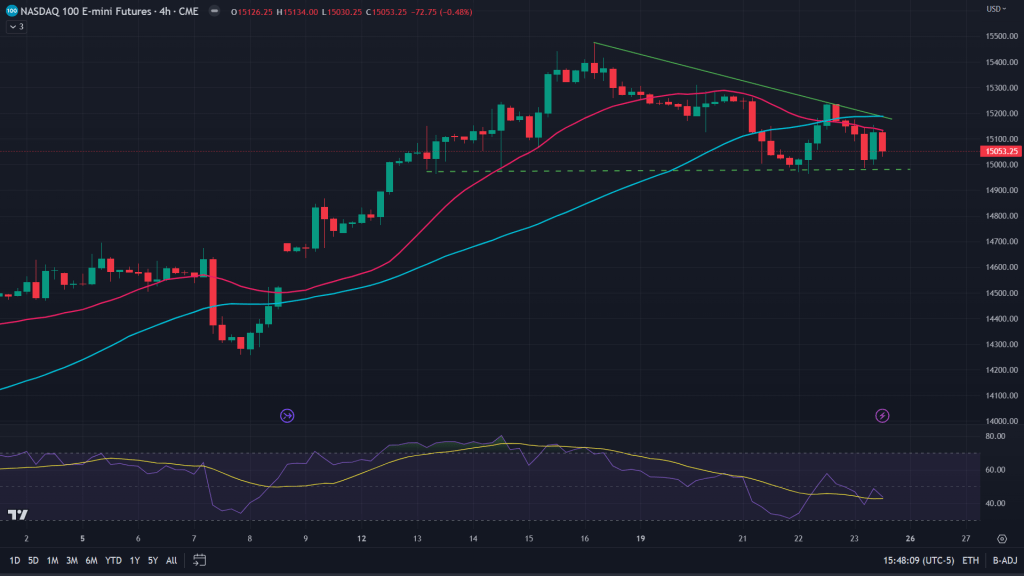The height and width of the screenshot is (576, 1024).
Task: Toggle B-ADJ back-adjustment for contracts
Action: coord(1004,560)
